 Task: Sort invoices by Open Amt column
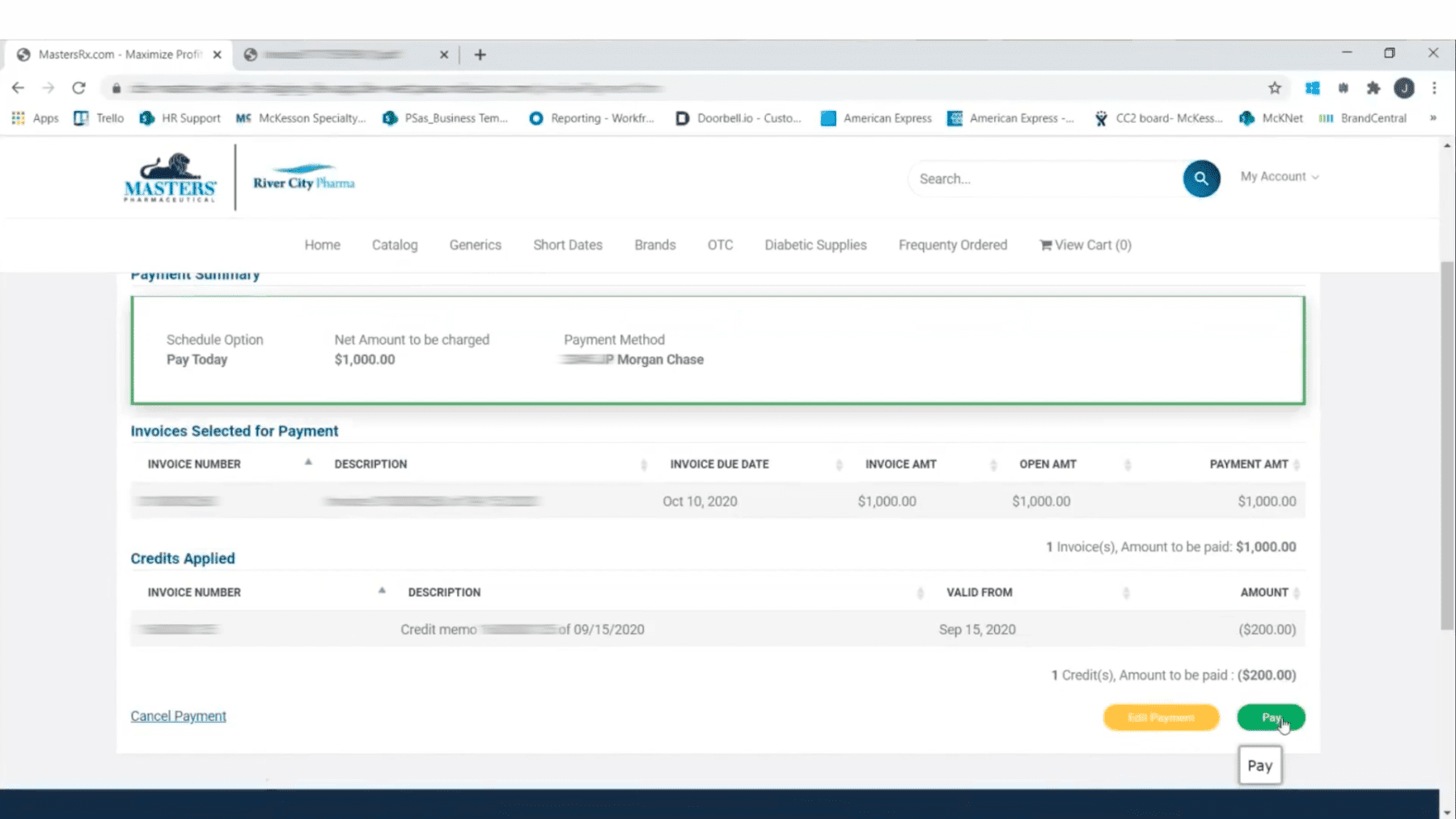pos(1048,464)
